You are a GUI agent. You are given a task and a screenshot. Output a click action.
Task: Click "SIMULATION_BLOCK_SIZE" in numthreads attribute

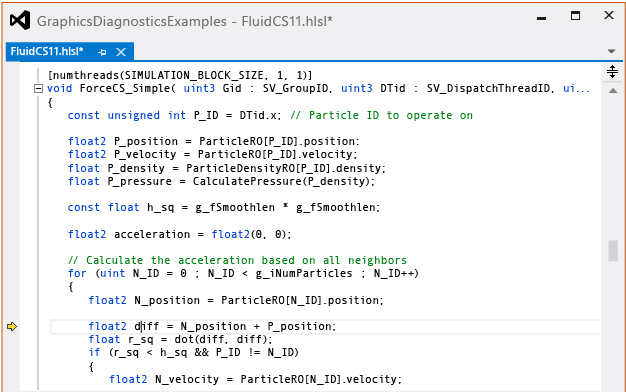(x=194, y=75)
